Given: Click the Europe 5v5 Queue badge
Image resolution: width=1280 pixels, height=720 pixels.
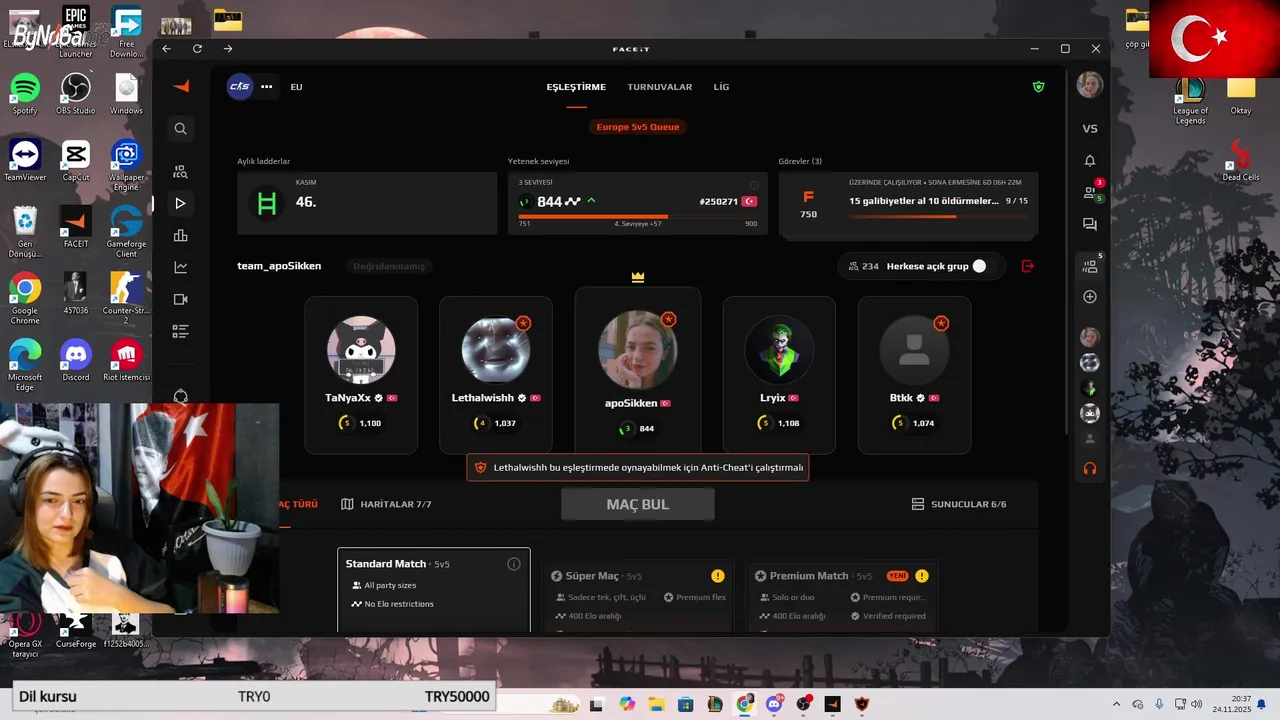Looking at the screenshot, I should point(638,127).
